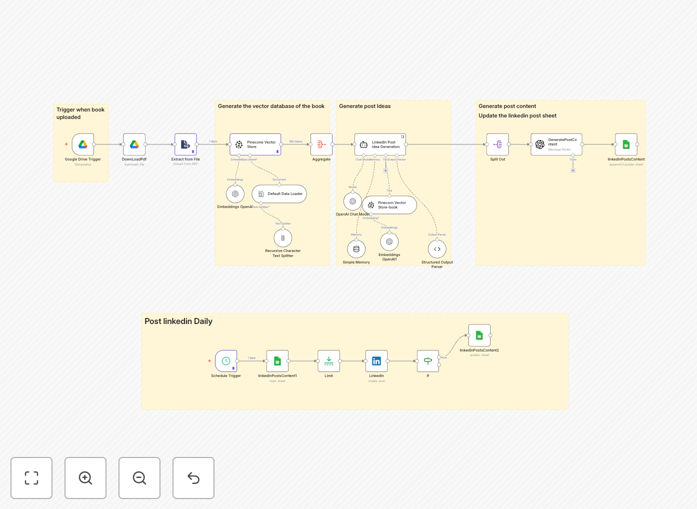
Task: Open the Limit node
Action: pos(328,361)
